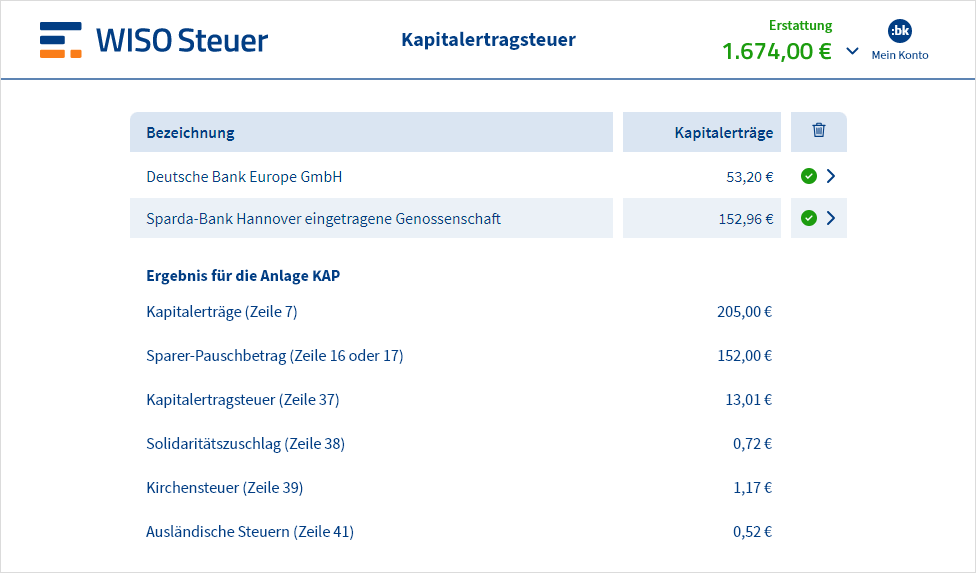Expand Deutsche Bank Europe GmbH entry arrow

(831, 176)
